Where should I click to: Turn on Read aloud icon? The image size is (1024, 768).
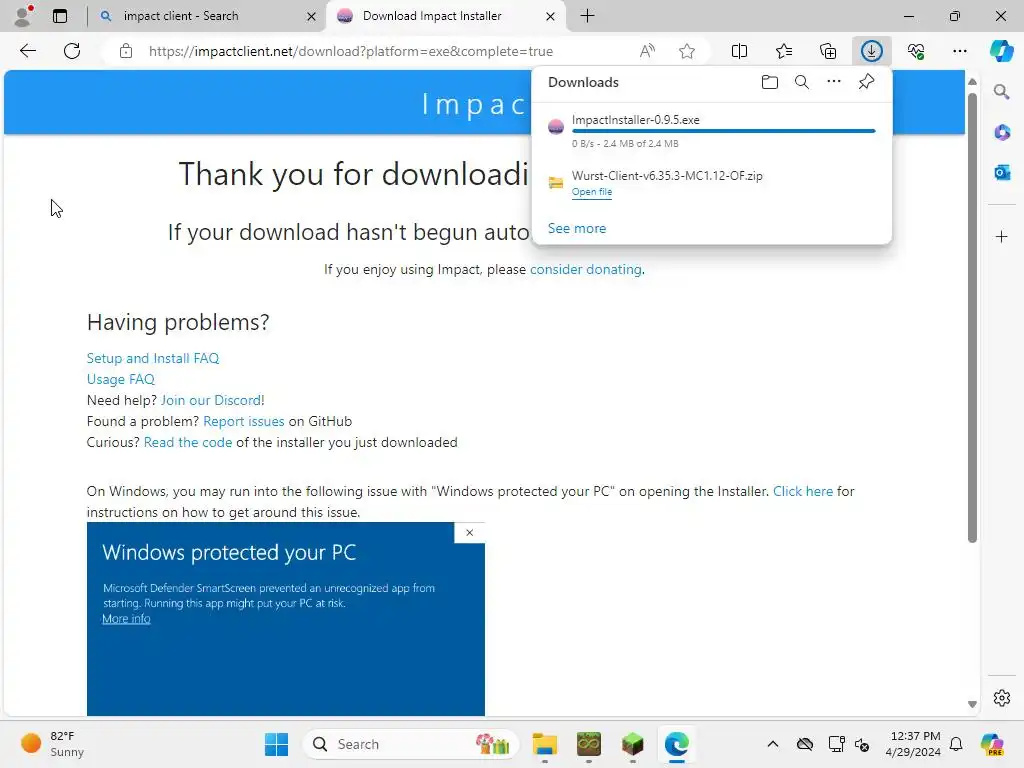click(647, 51)
